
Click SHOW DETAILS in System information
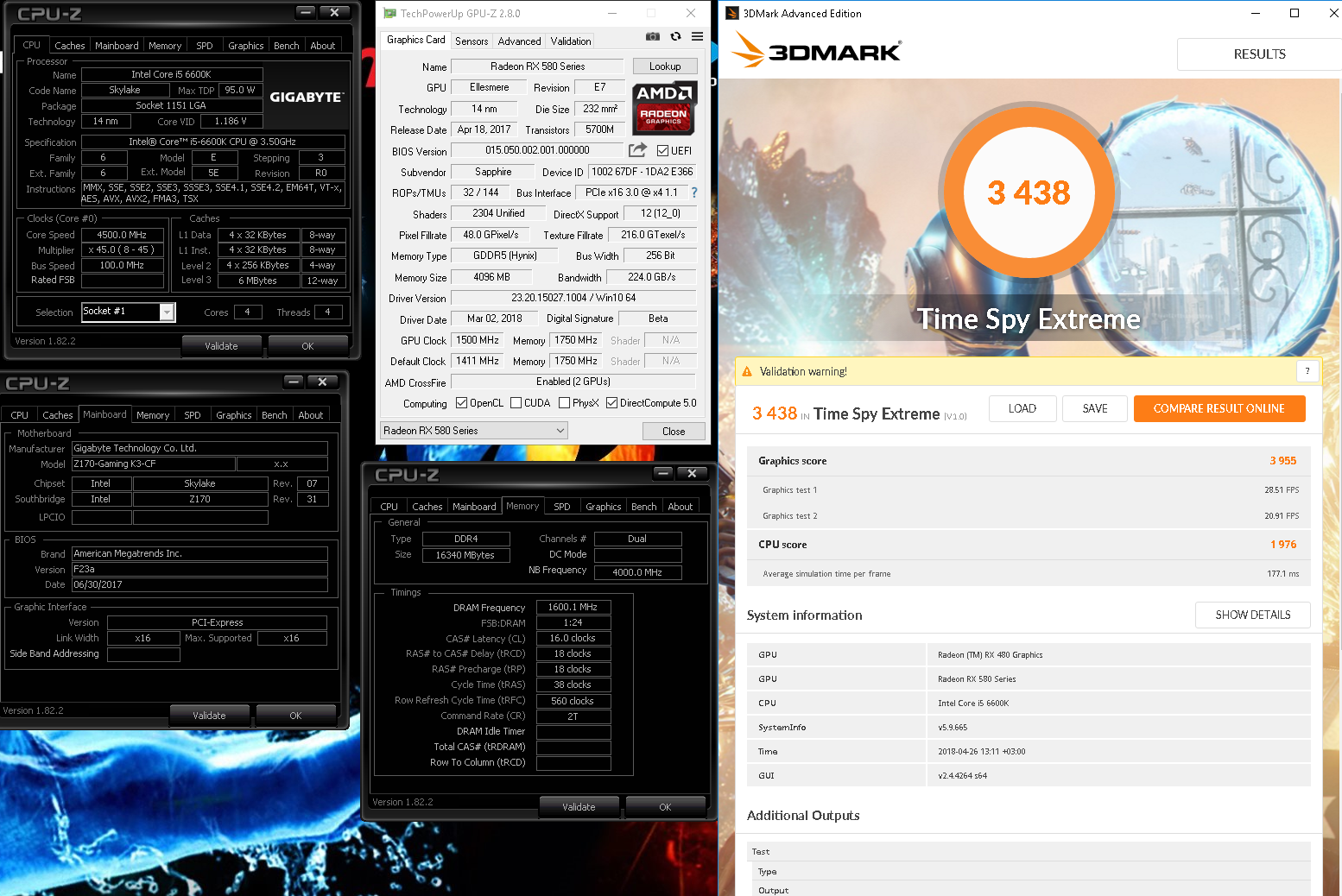1253,615
